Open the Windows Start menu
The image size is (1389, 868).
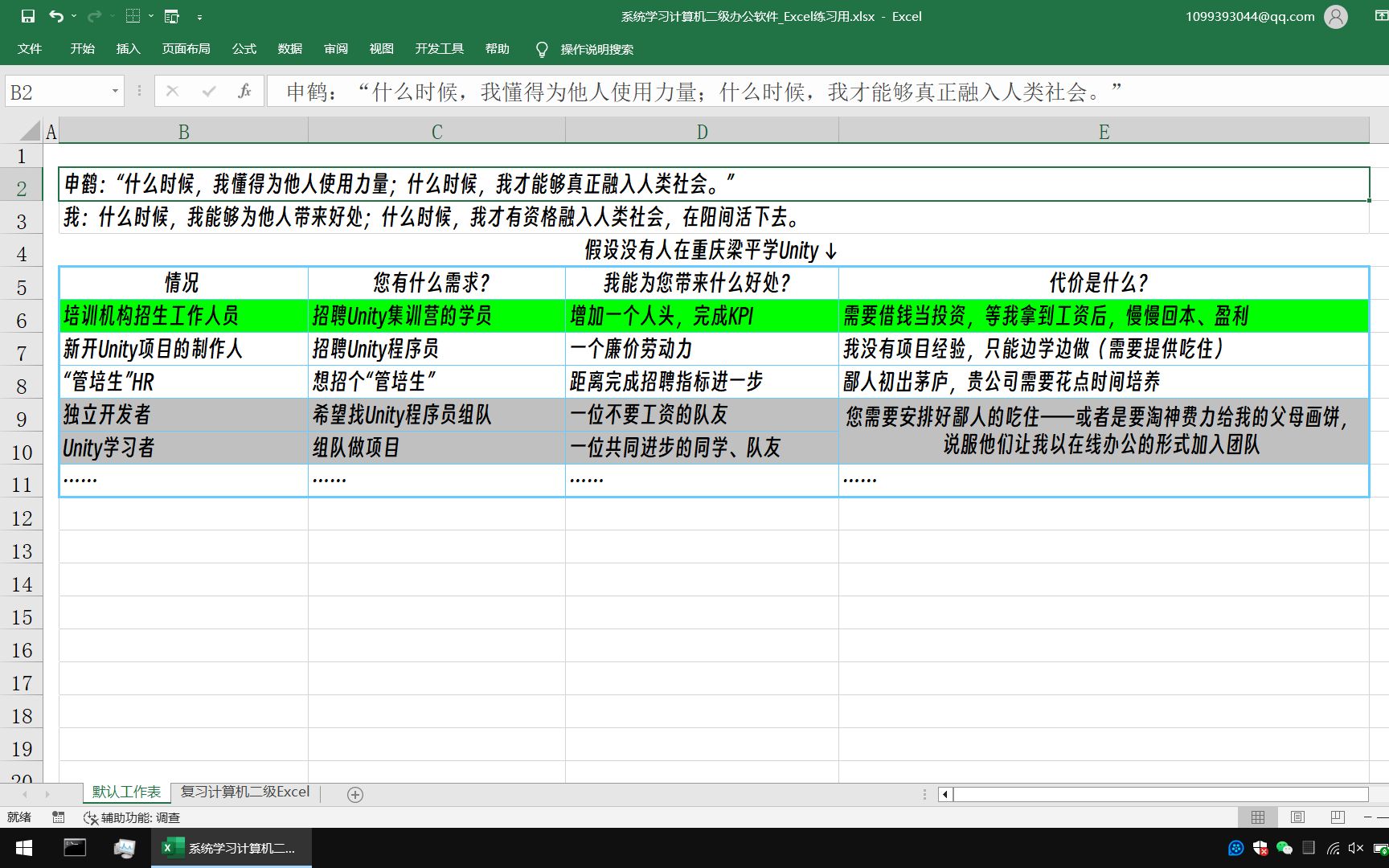click(24, 848)
